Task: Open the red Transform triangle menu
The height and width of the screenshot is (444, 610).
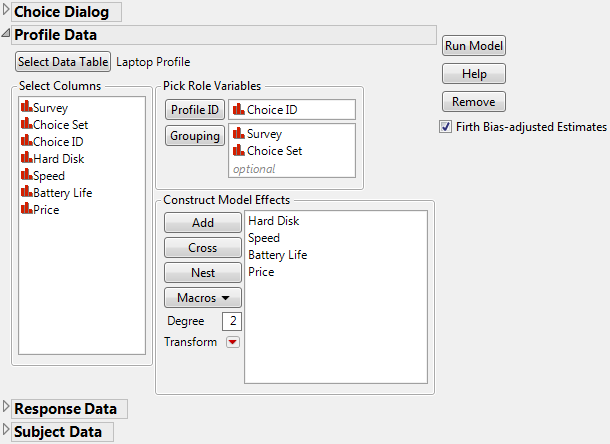Action: click(x=233, y=342)
